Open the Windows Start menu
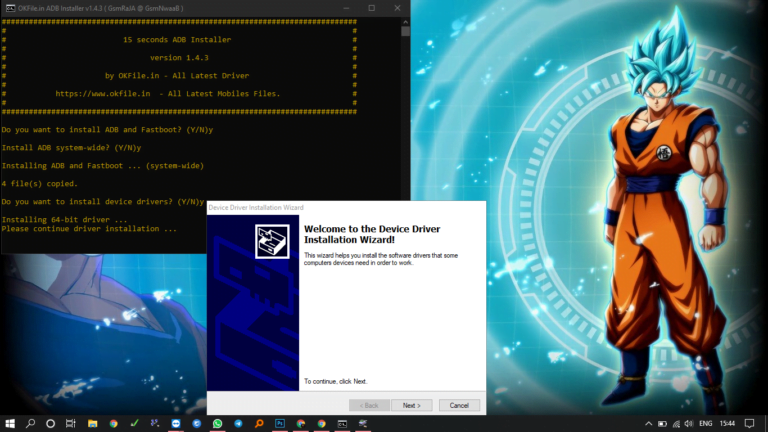Screen dimensions: 768x432 (x=10, y=423)
